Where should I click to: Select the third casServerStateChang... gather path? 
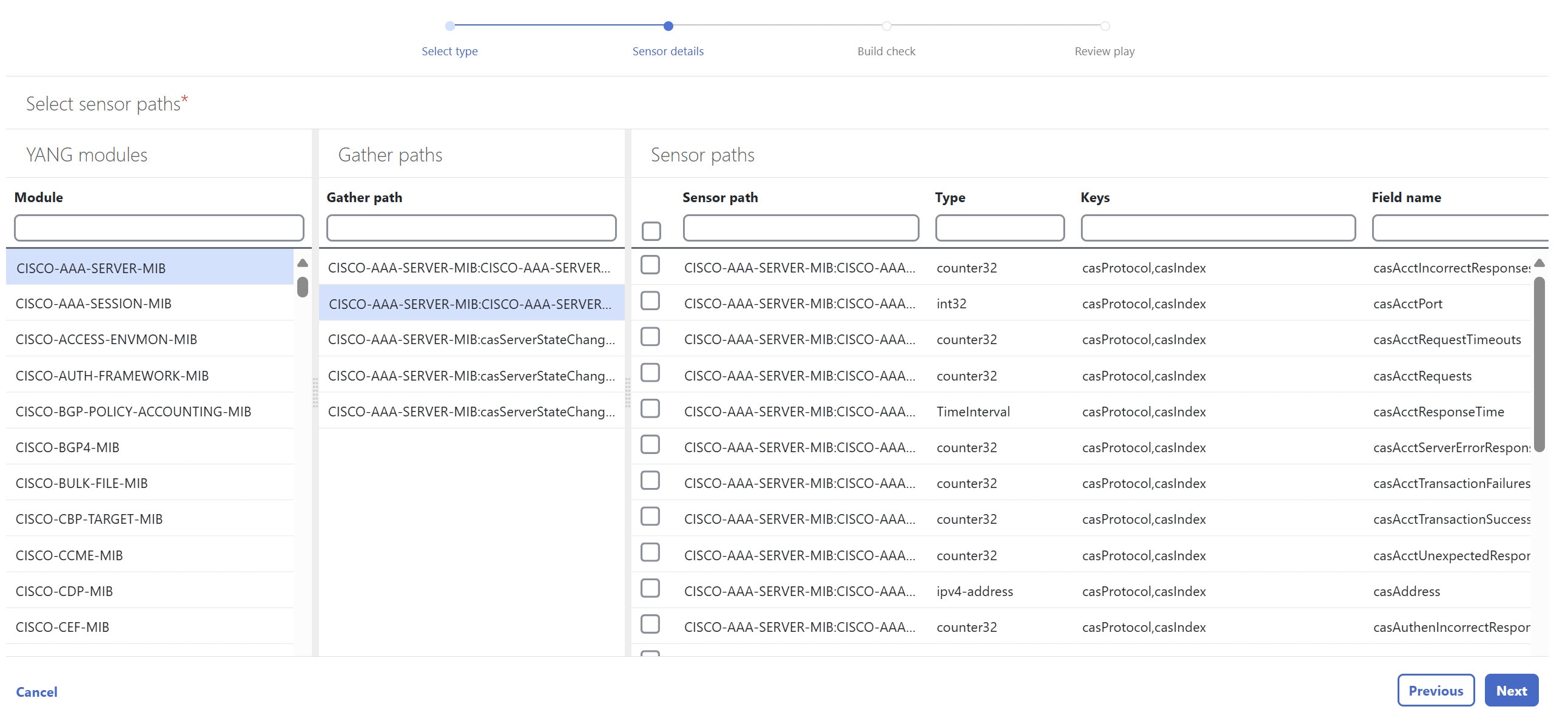pyautogui.click(x=471, y=412)
